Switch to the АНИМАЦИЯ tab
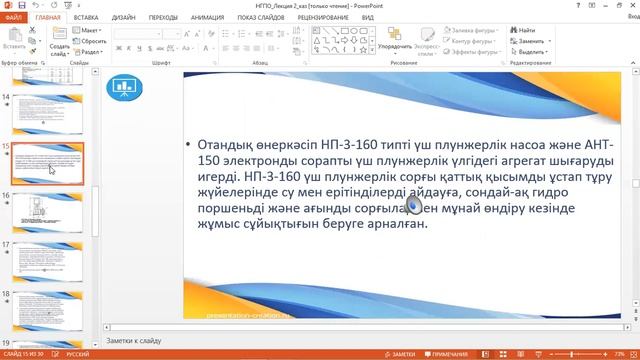Image resolution: width=640 pixels, height=360 pixels. point(207,18)
